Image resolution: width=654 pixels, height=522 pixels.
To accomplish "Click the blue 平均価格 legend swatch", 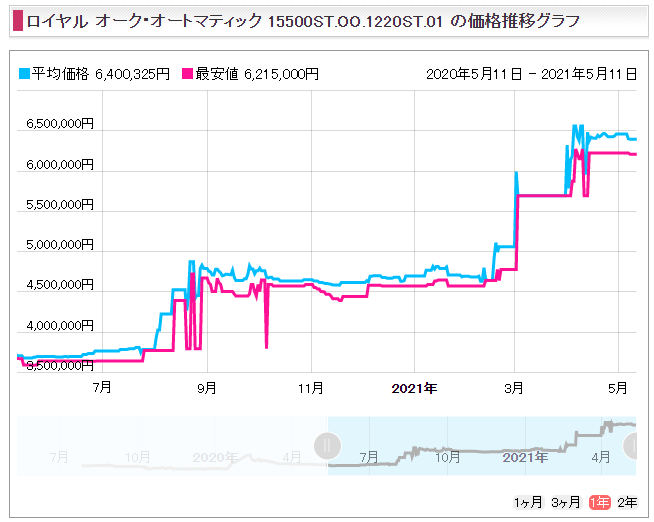I will pos(24,74).
